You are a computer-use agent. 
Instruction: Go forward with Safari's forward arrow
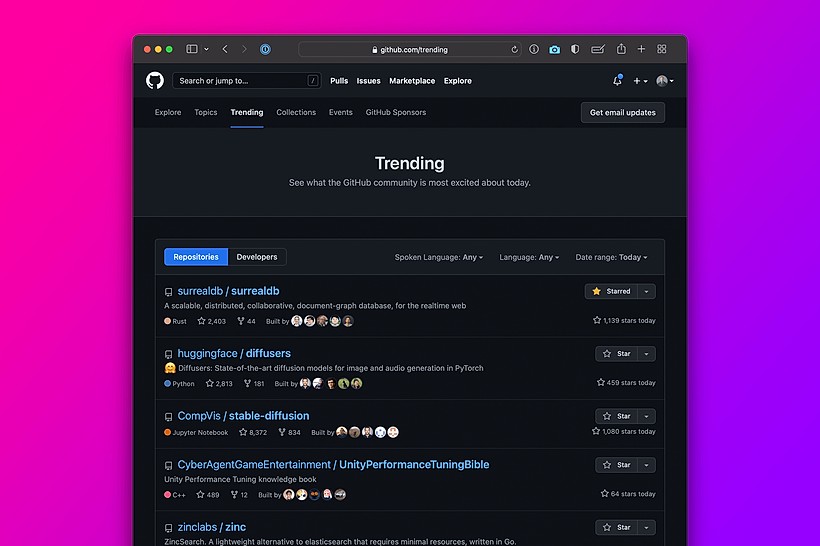pyautogui.click(x=244, y=49)
